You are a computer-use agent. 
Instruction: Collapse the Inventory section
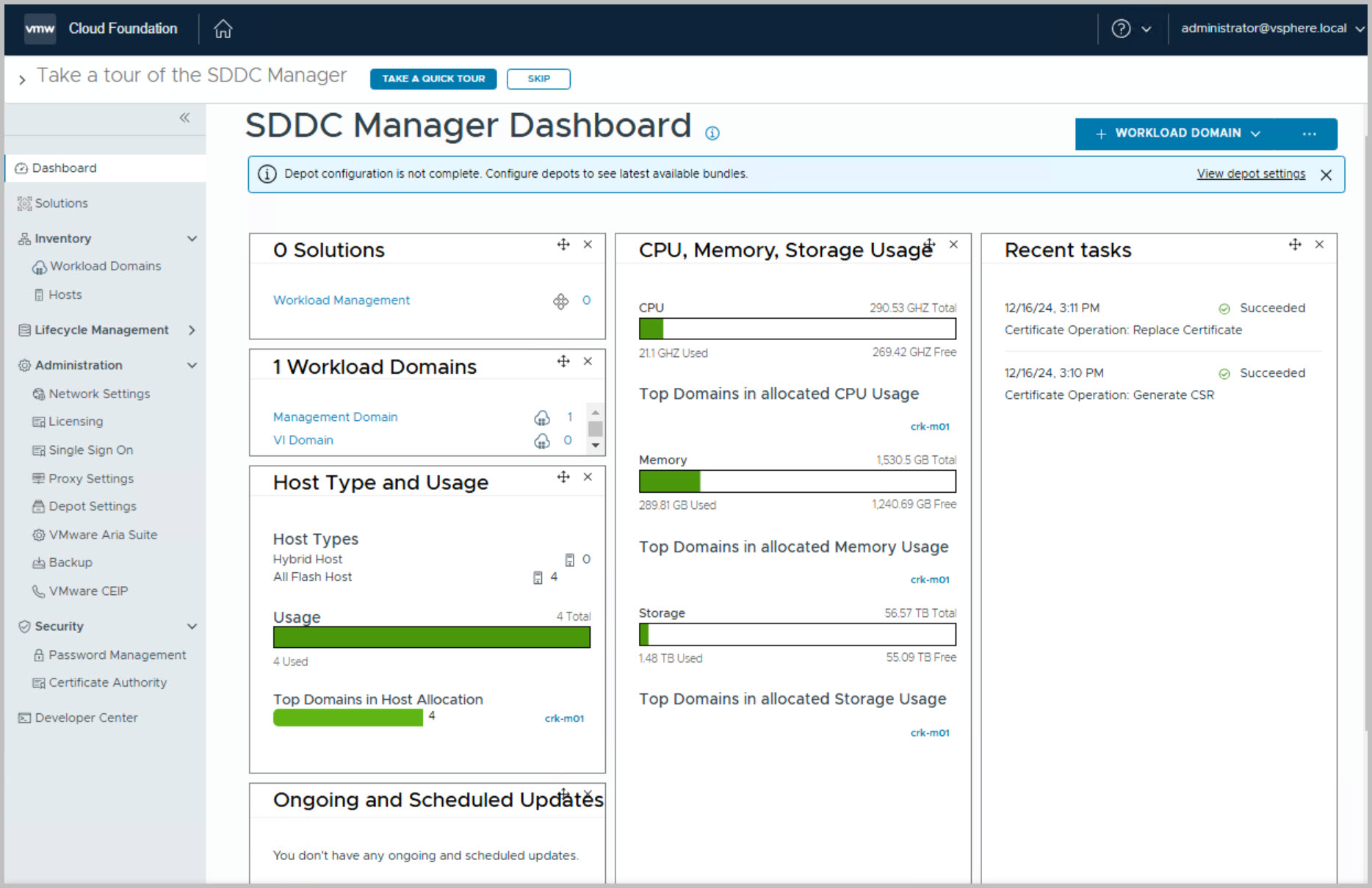(192, 239)
